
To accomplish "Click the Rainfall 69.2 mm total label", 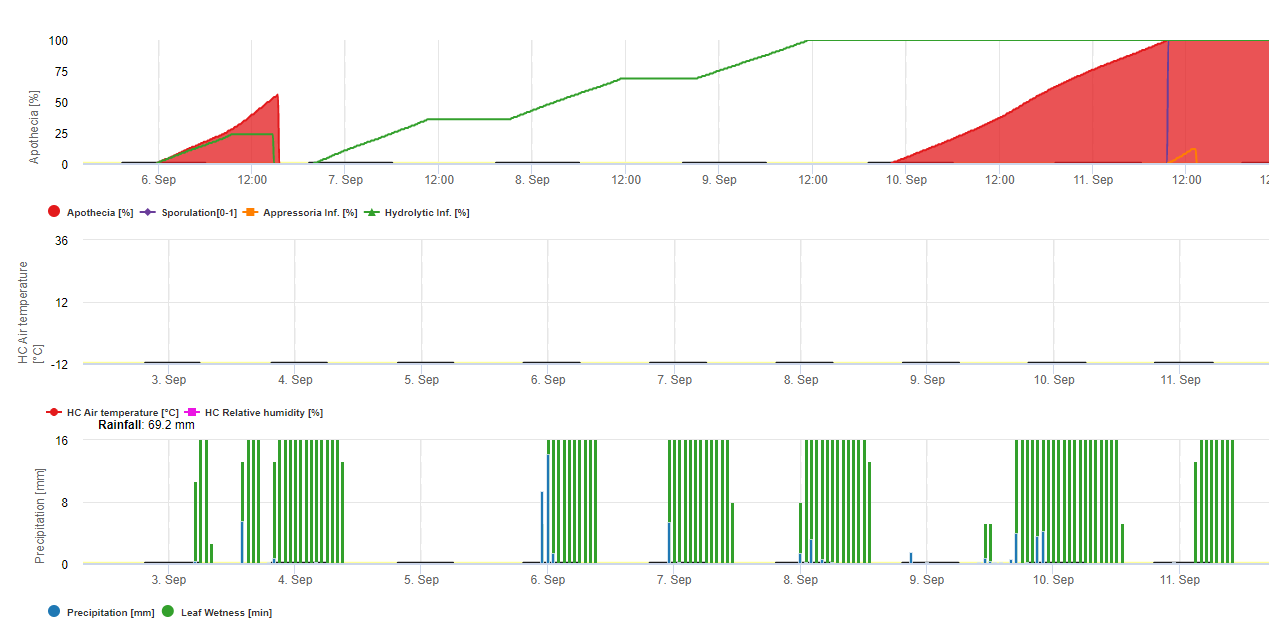I will coord(146,425).
